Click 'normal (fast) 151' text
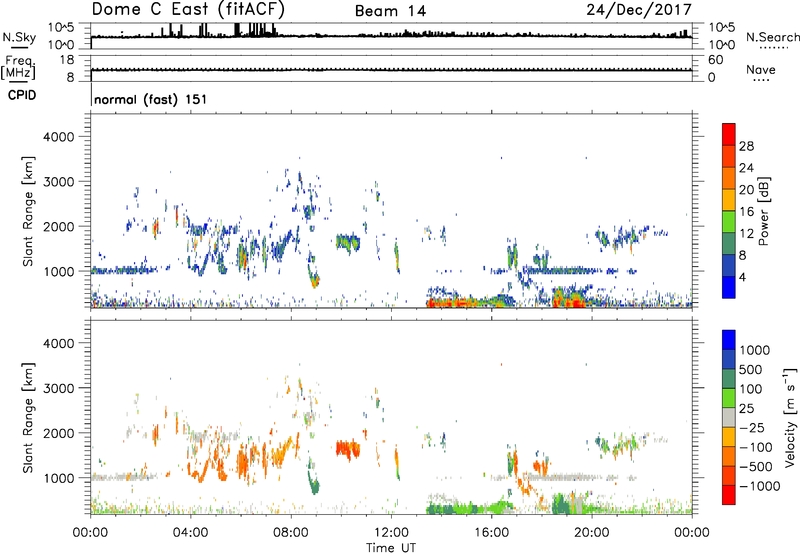Screen dimensions: 800x554 click(x=151, y=99)
